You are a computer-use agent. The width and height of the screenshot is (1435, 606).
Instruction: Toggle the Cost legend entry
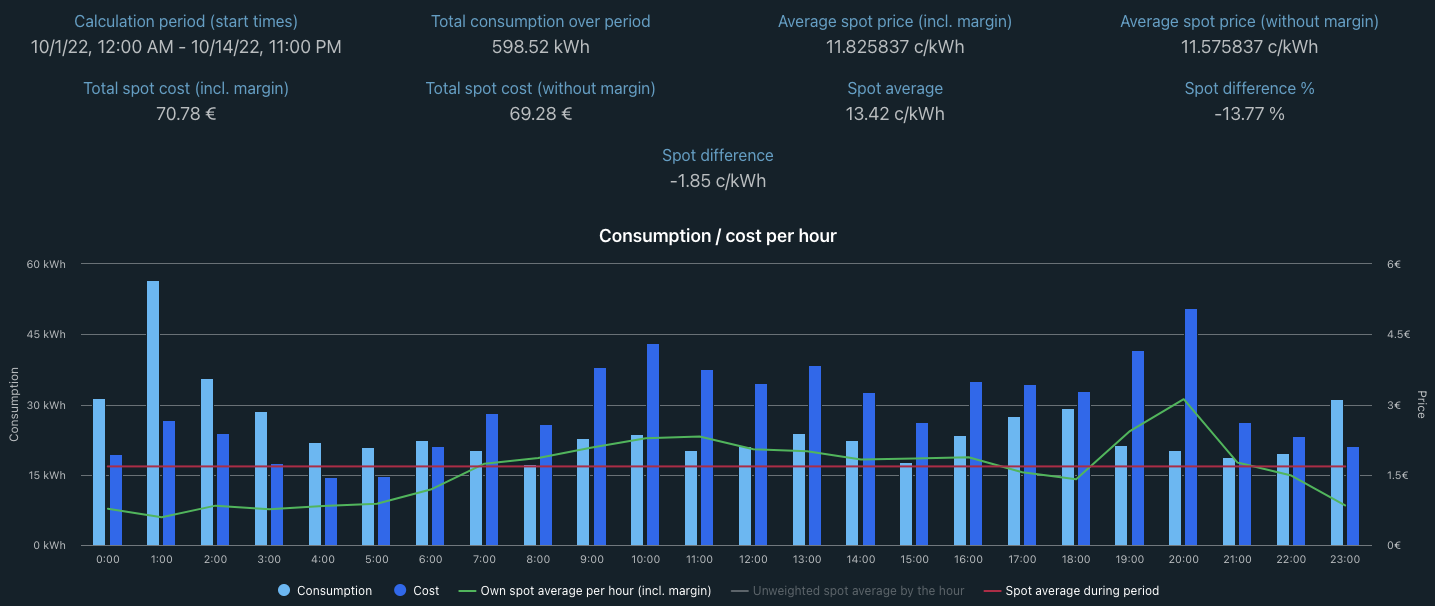tap(416, 591)
